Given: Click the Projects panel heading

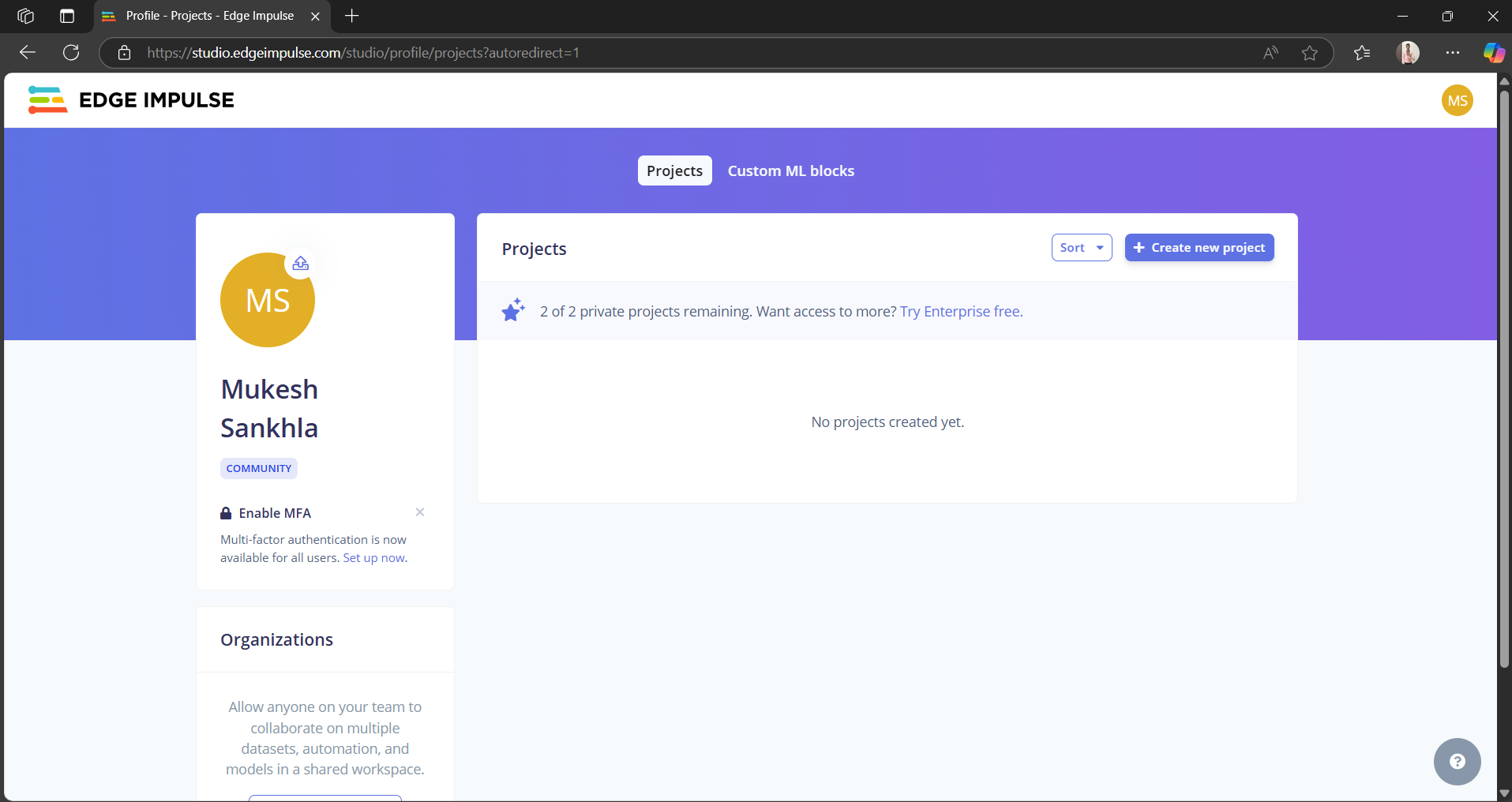Looking at the screenshot, I should 534,249.
